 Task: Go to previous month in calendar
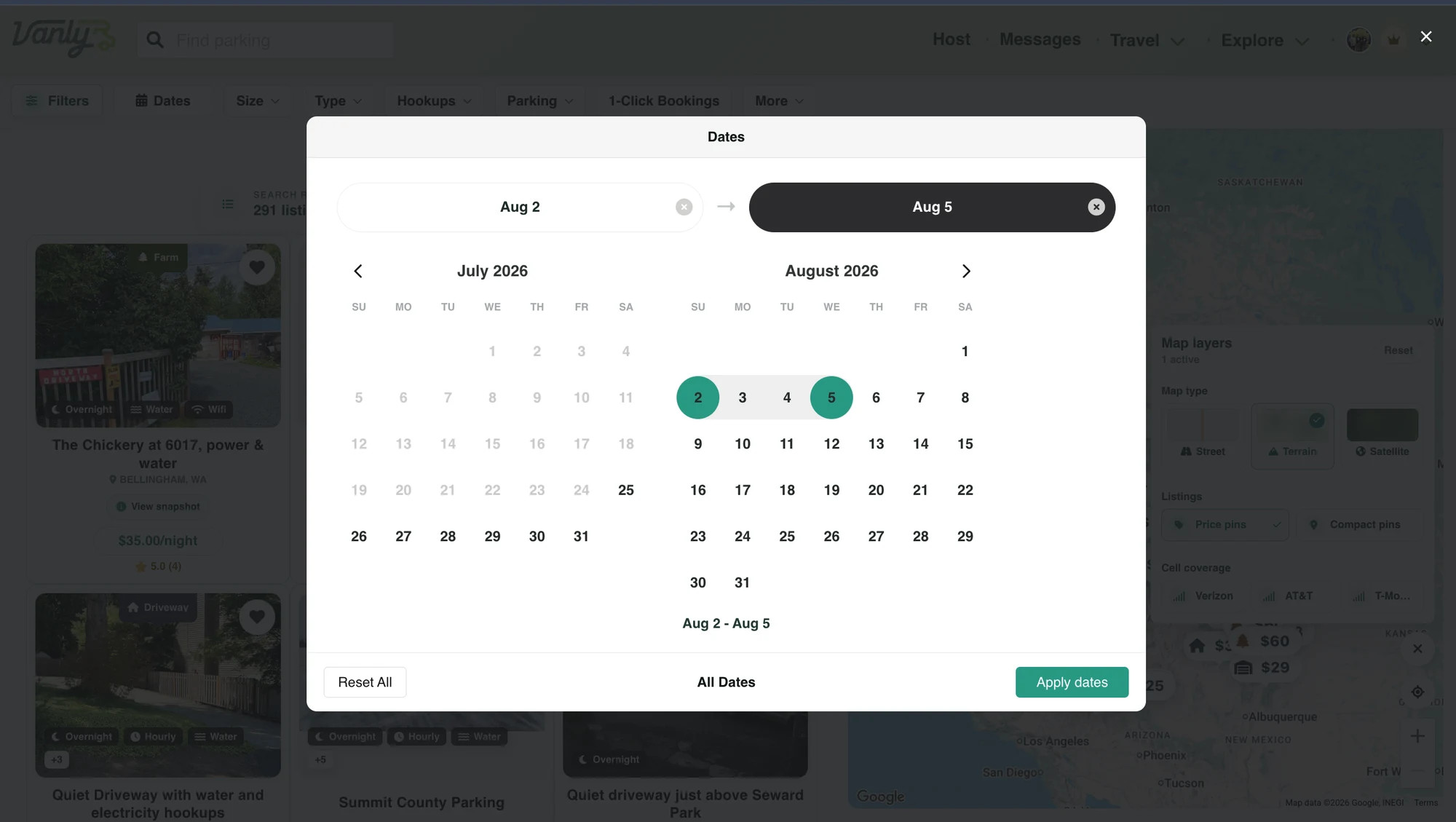point(358,271)
